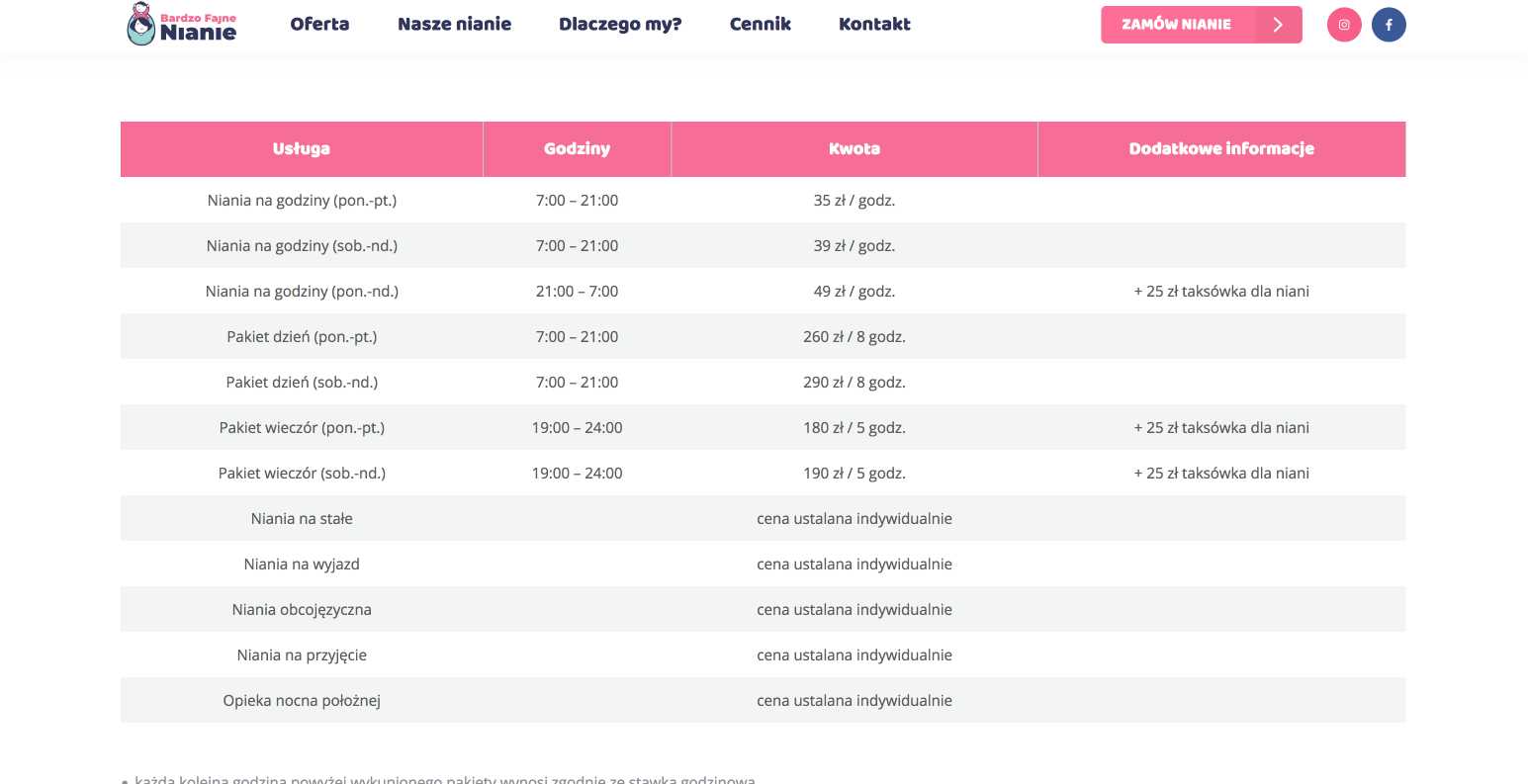Click the arrow icon on ZAMÓW NIANIE

[1278, 24]
